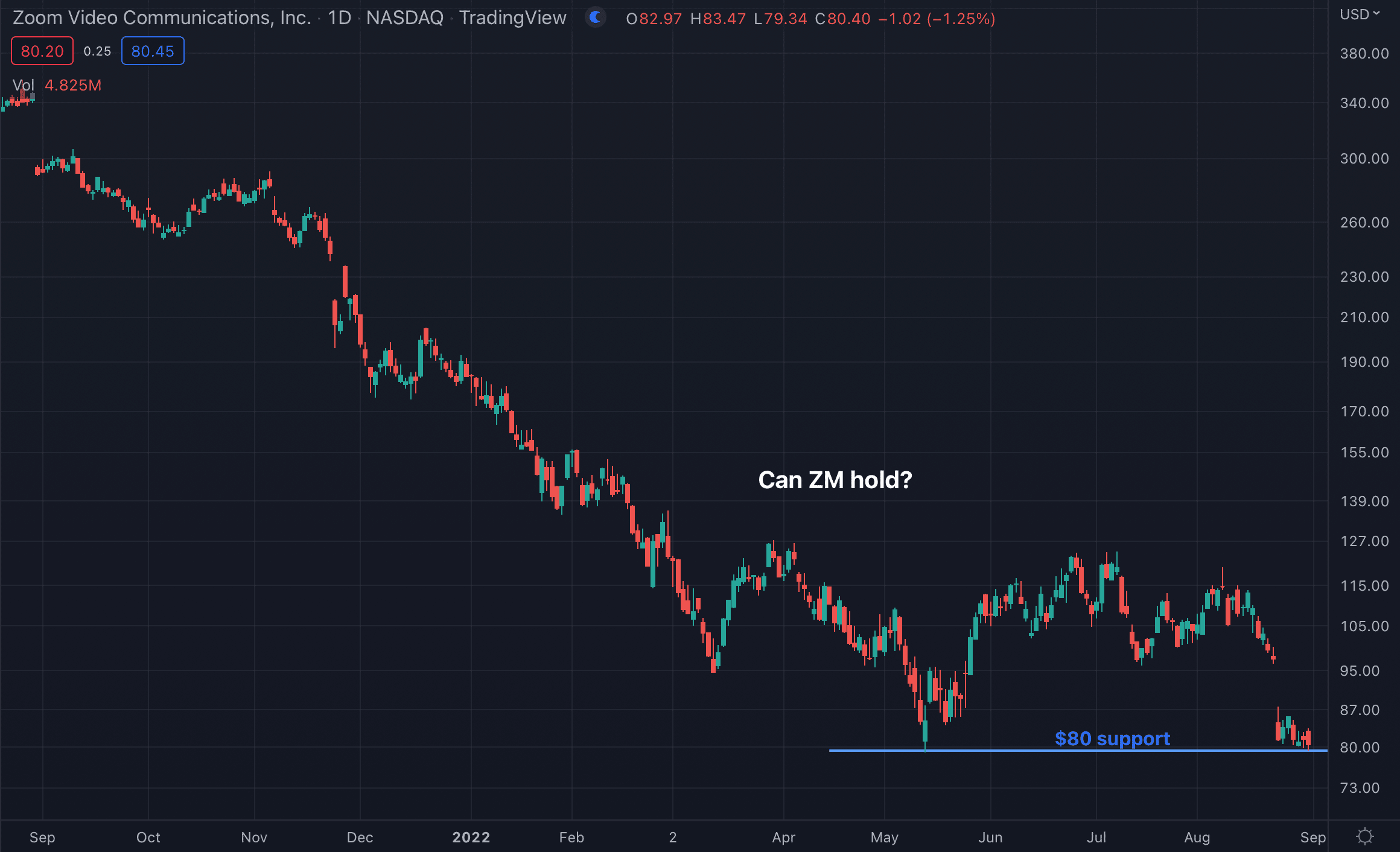1400x852 pixels.
Task: Open the USD currency dropdown
Action: pyautogui.click(x=1360, y=14)
